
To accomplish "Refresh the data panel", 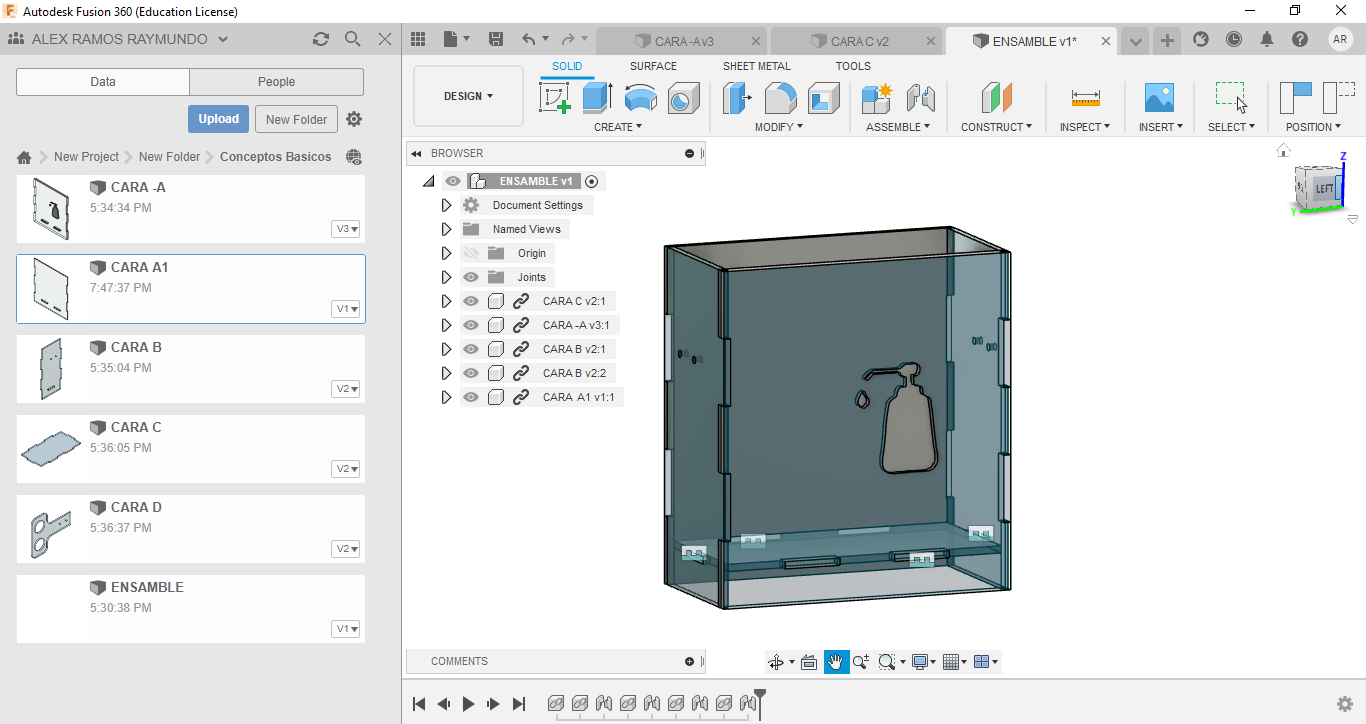I will [x=321, y=39].
